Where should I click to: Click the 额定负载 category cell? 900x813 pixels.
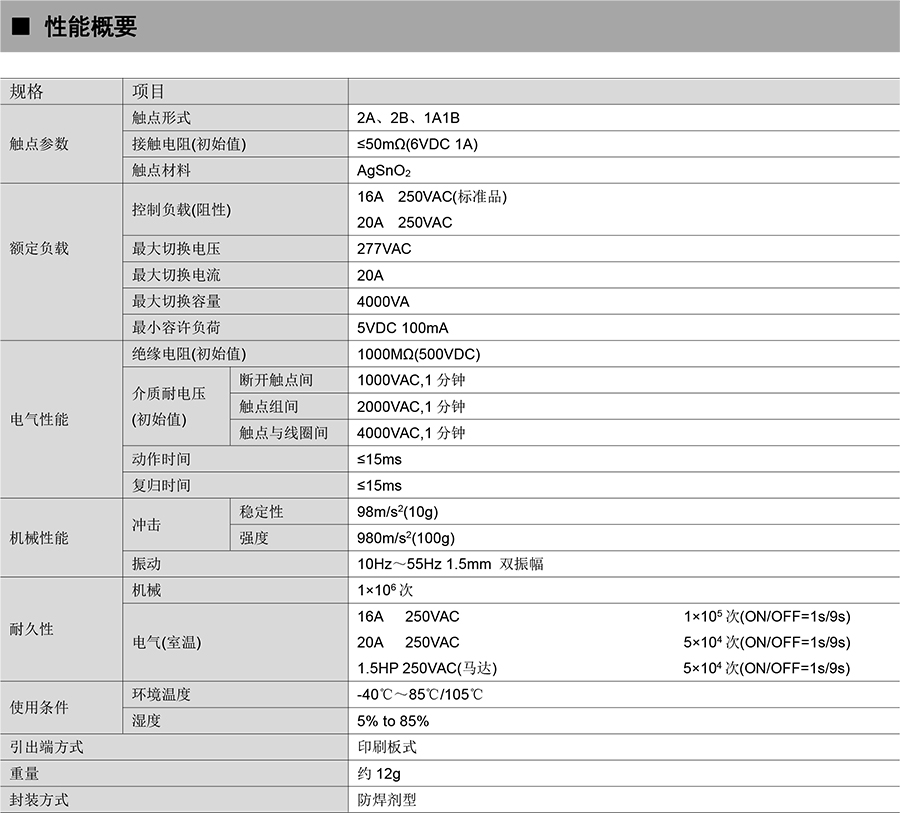pyautogui.click(x=39, y=249)
